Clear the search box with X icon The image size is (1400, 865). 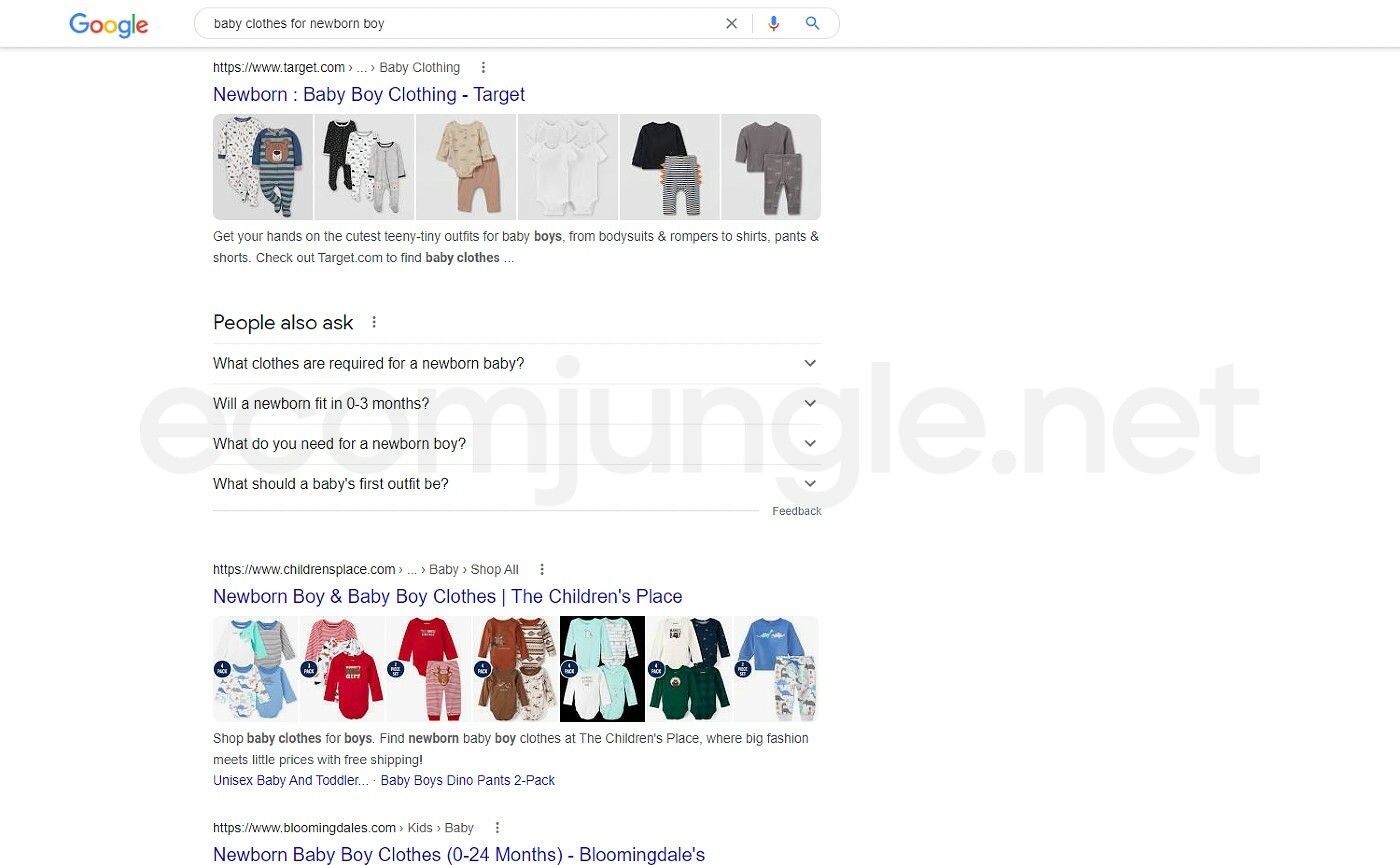tap(731, 23)
